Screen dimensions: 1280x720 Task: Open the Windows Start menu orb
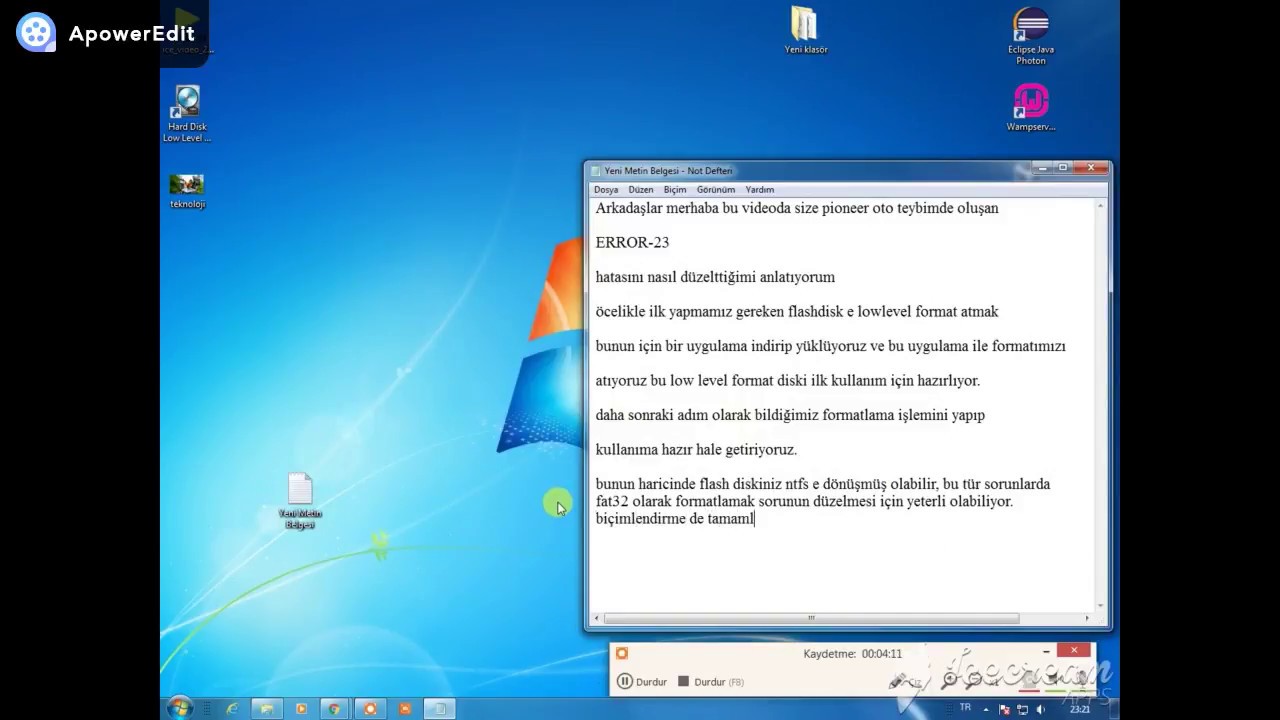click(x=180, y=708)
